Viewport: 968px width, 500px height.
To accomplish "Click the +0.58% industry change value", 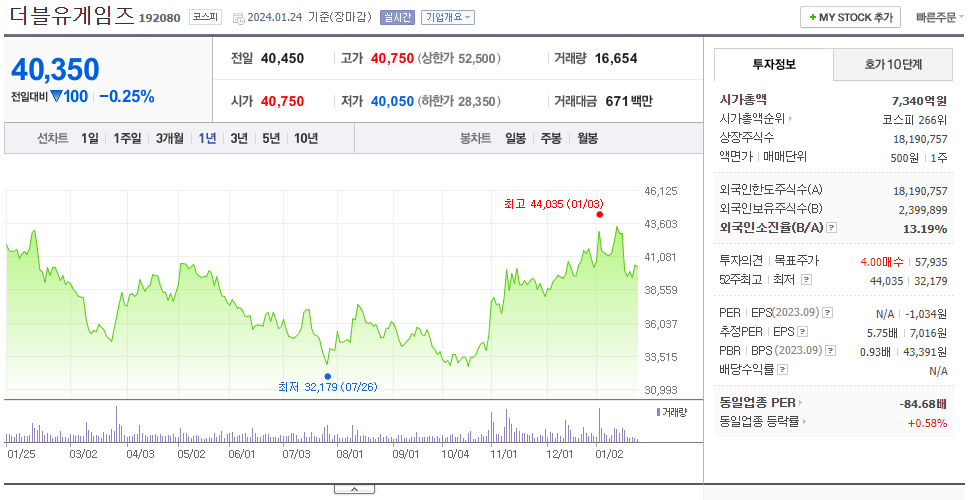I will (927, 423).
